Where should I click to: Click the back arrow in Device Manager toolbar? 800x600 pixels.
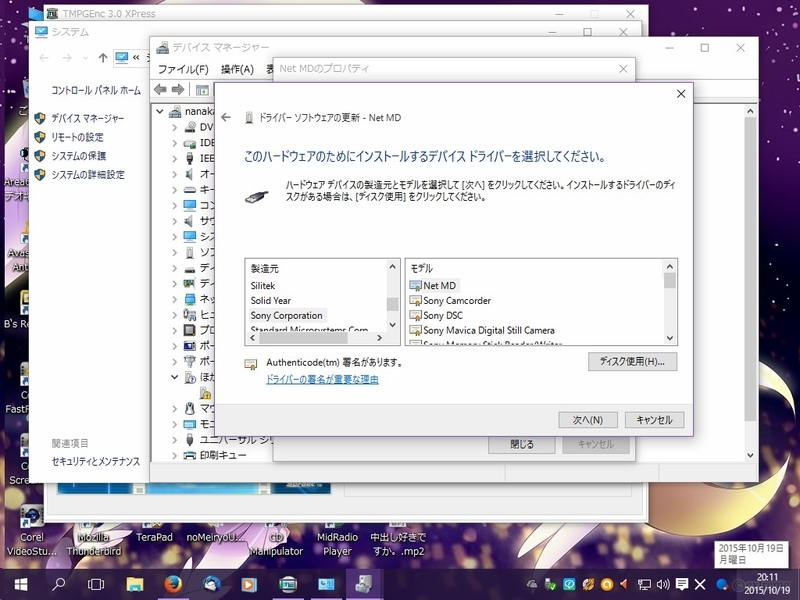point(158,90)
